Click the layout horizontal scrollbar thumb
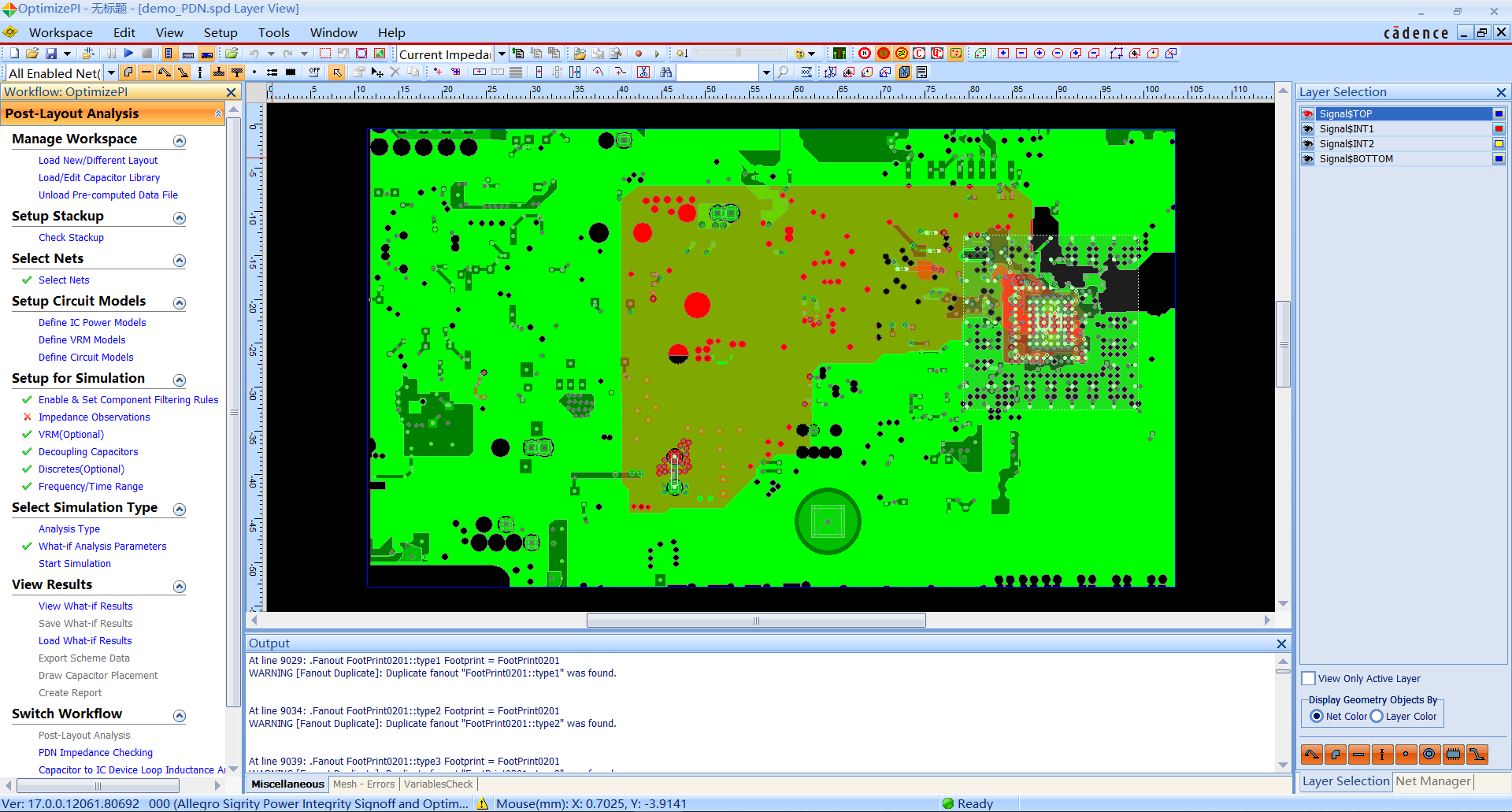 756,621
